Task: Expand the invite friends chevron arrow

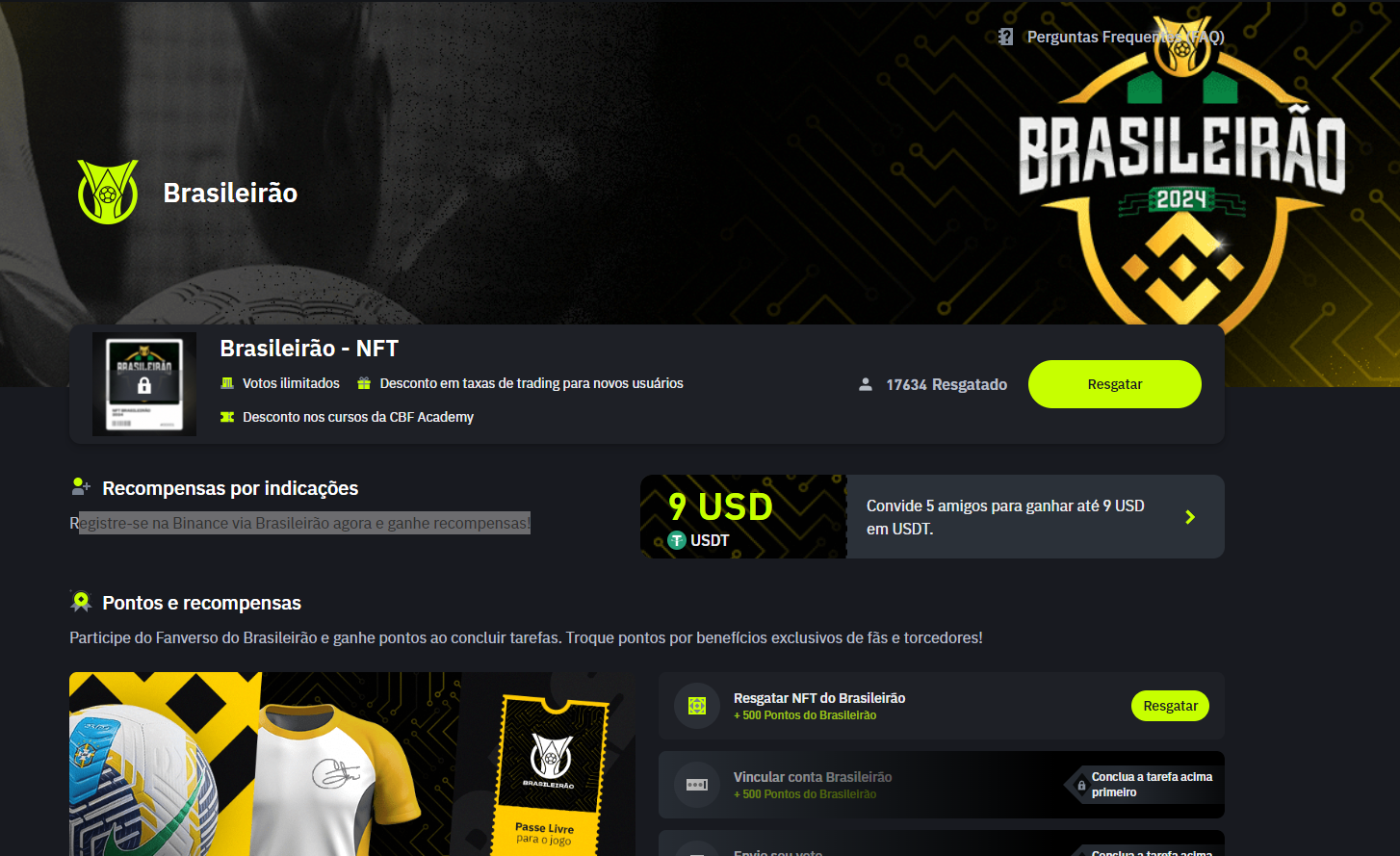Action: [1190, 517]
